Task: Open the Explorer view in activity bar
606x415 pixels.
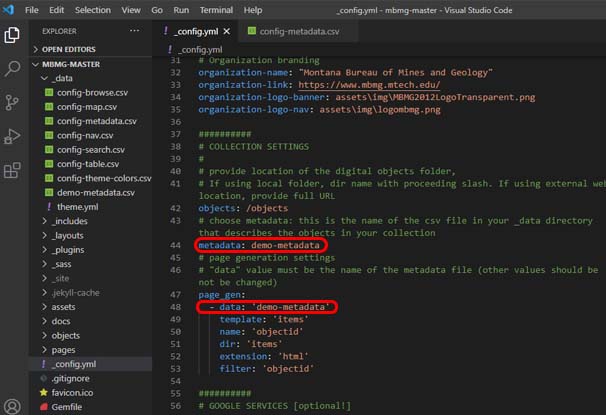Action: [x=13, y=35]
